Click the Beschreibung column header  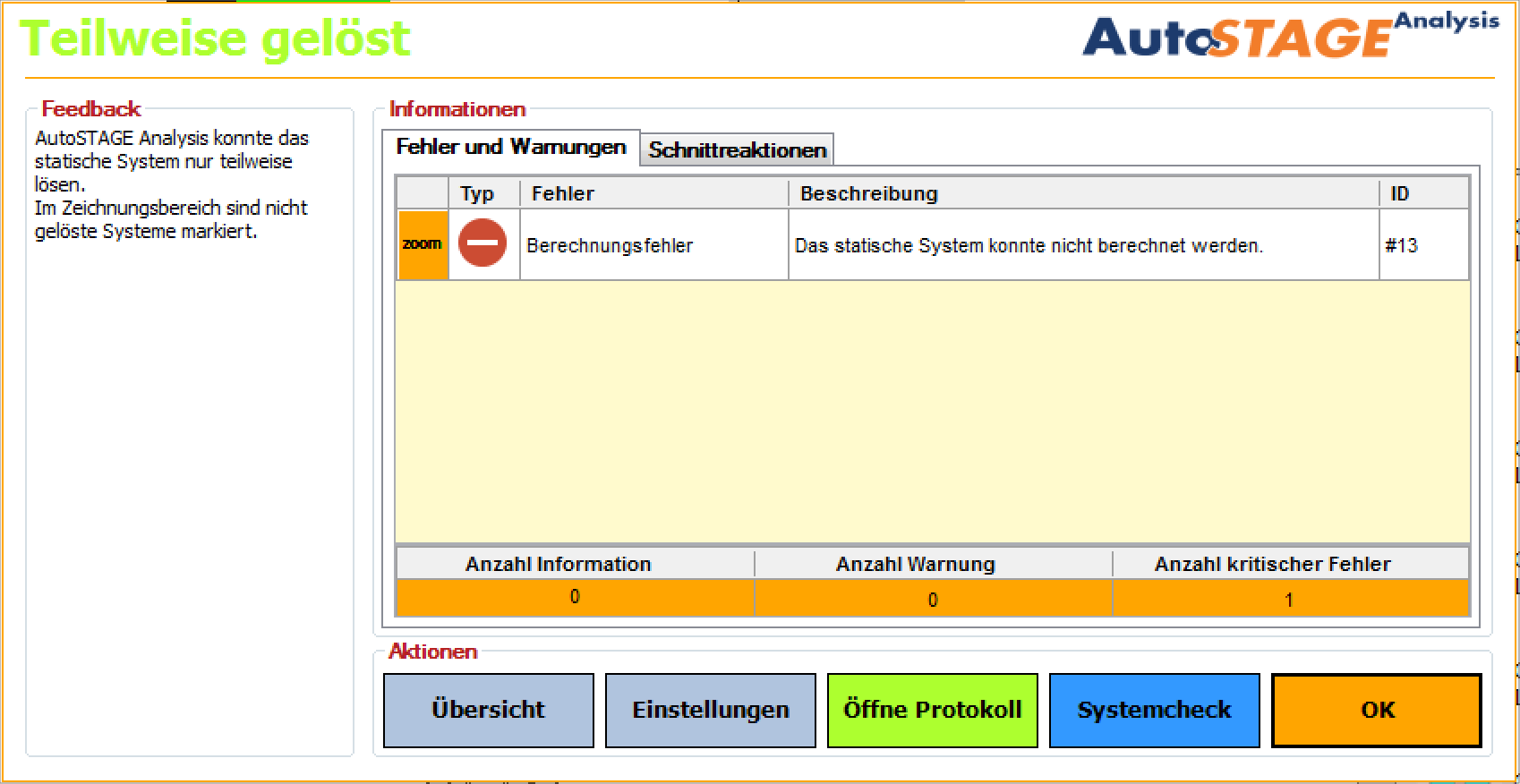coord(1084,193)
